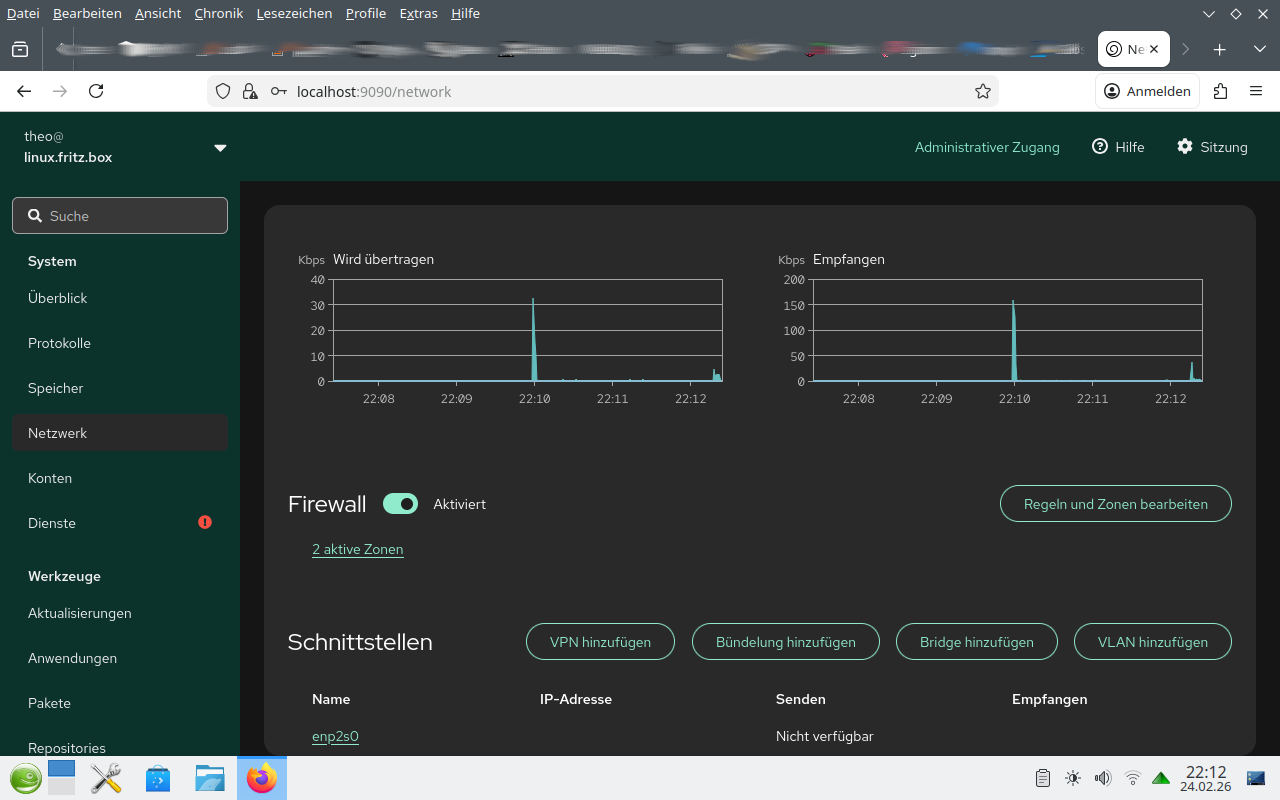Click the red alert icon beside Dienste

click(x=205, y=522)
